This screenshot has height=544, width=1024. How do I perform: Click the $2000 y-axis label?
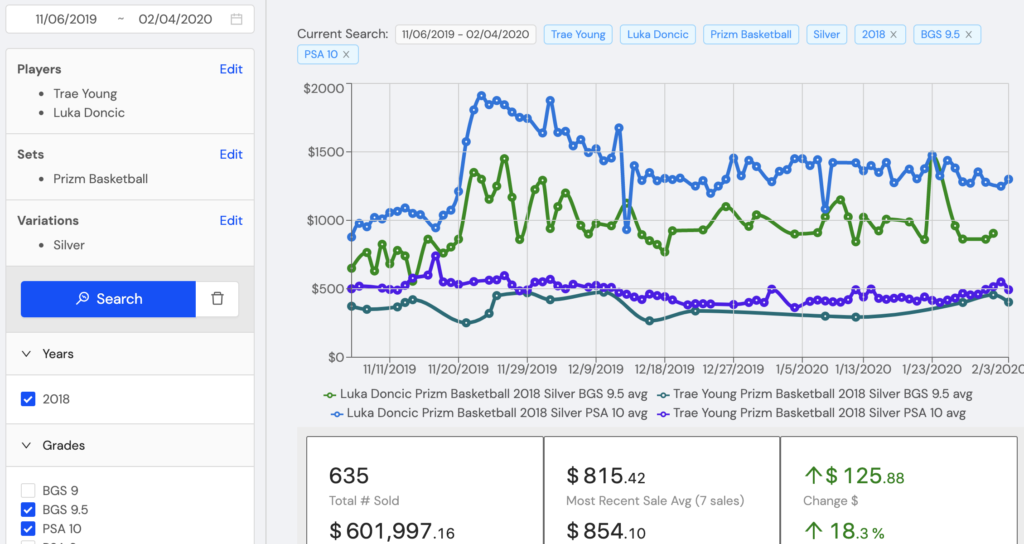323,89
